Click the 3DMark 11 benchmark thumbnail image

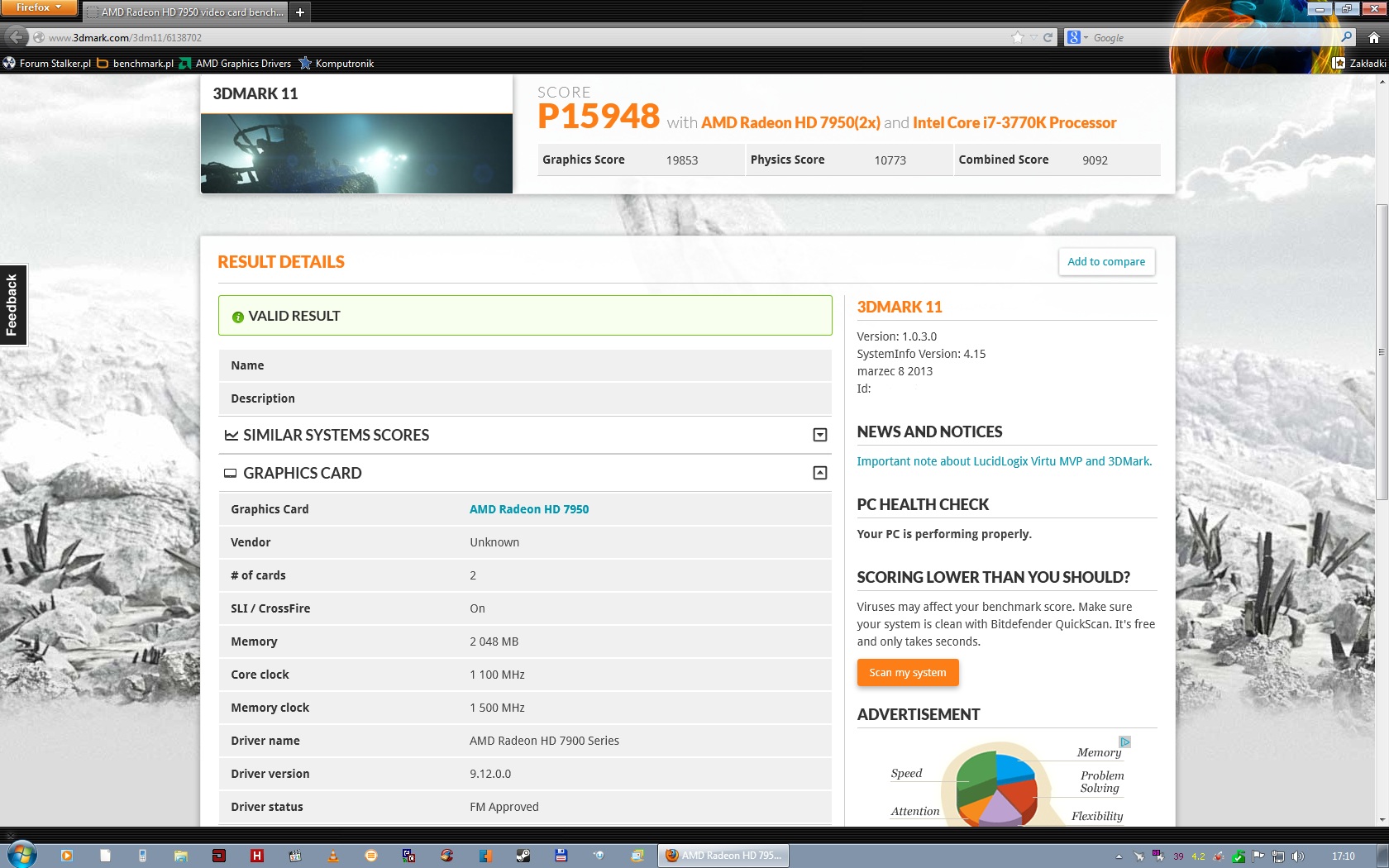356,154
